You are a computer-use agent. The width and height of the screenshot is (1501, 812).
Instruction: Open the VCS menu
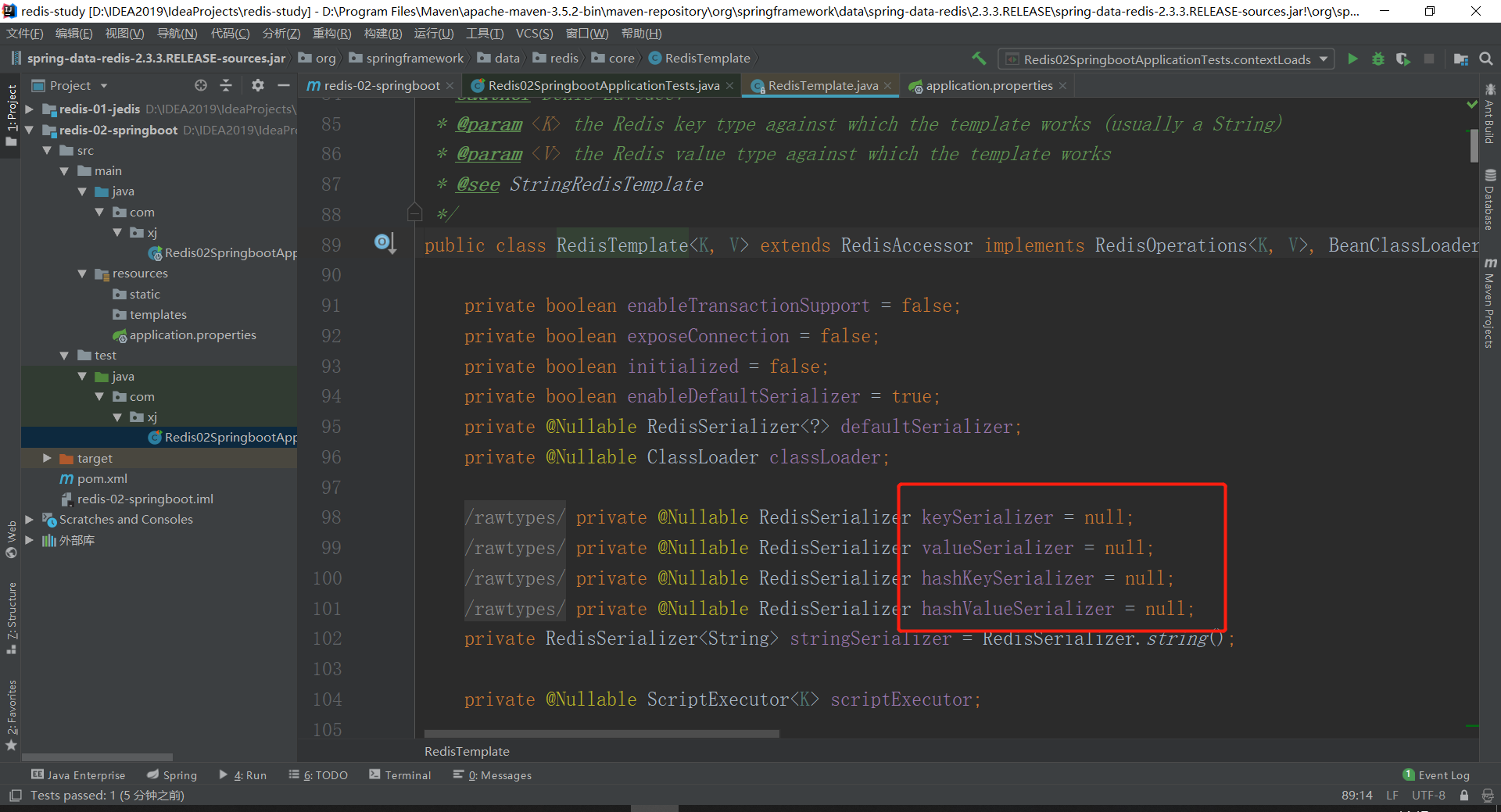click(x=534, y=34)
